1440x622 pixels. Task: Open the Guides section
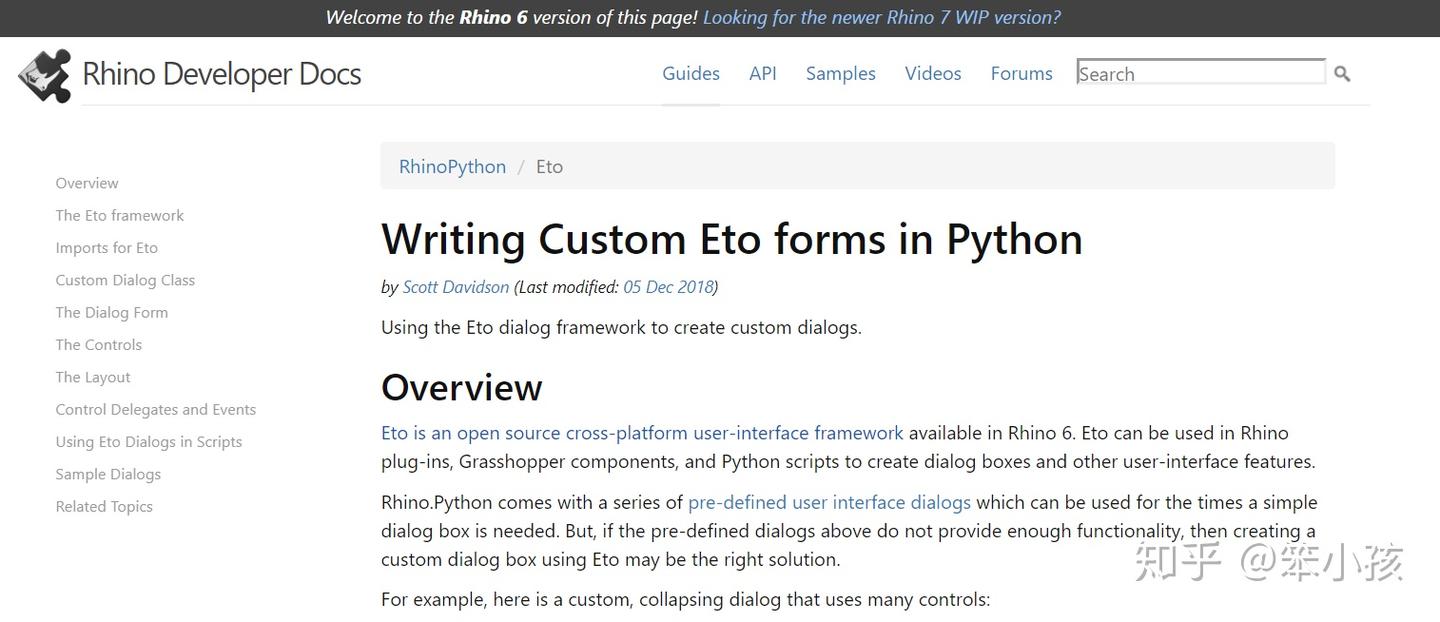690,73
